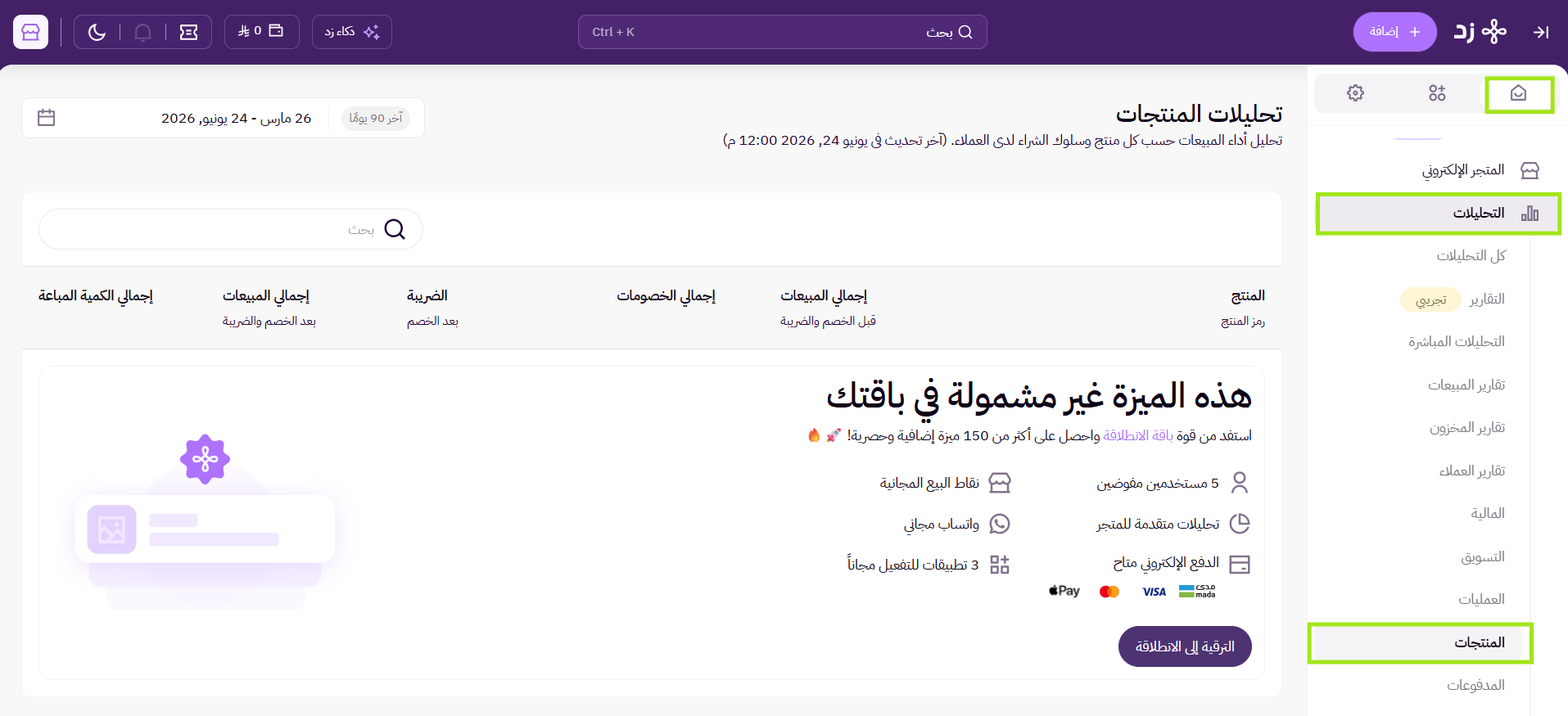Click bar chart icon beside التحليلات
Viewport: 1568px width, 716px height.
(x=1530, y=214)
